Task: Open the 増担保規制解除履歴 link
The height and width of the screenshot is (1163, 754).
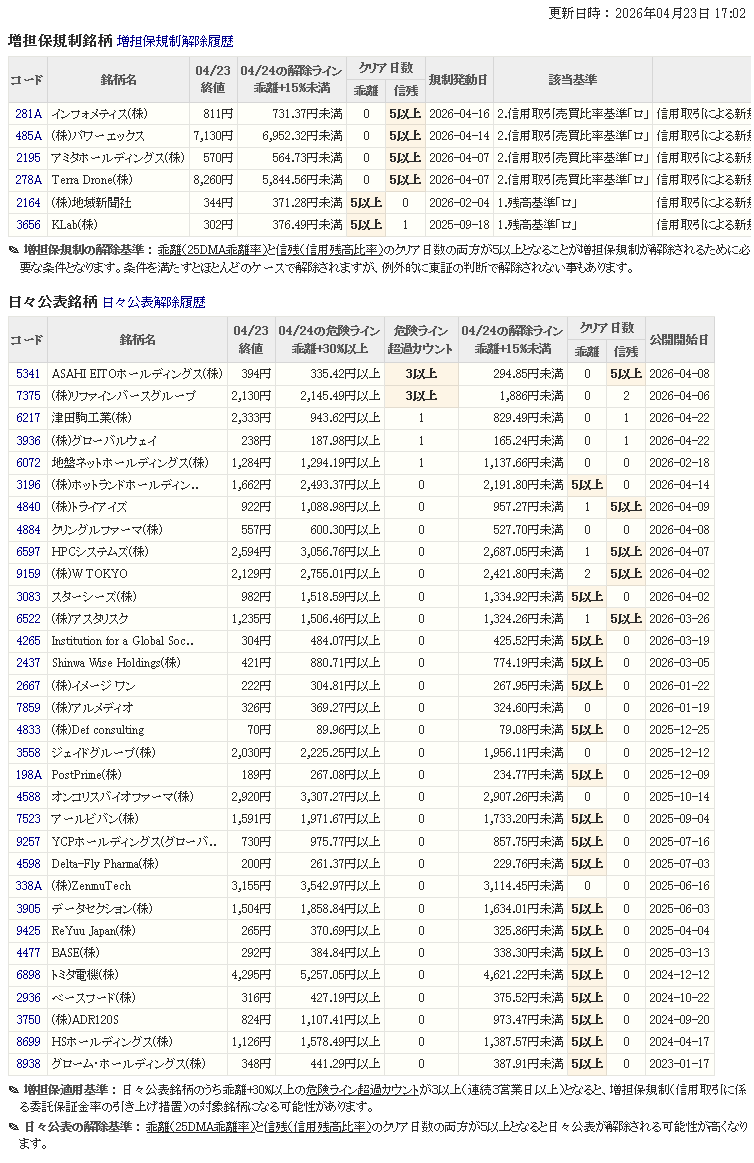Action: pos(175,42)
